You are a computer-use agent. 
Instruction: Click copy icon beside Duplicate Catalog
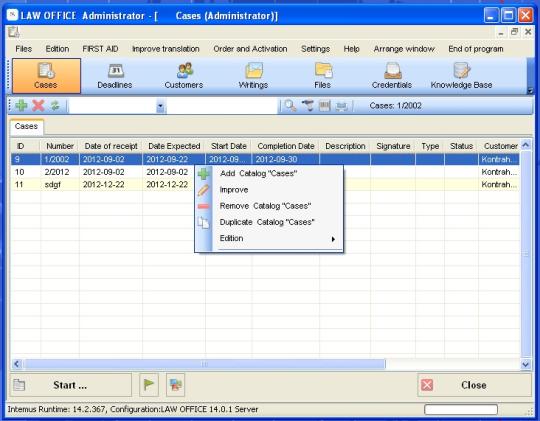(203, 222)
